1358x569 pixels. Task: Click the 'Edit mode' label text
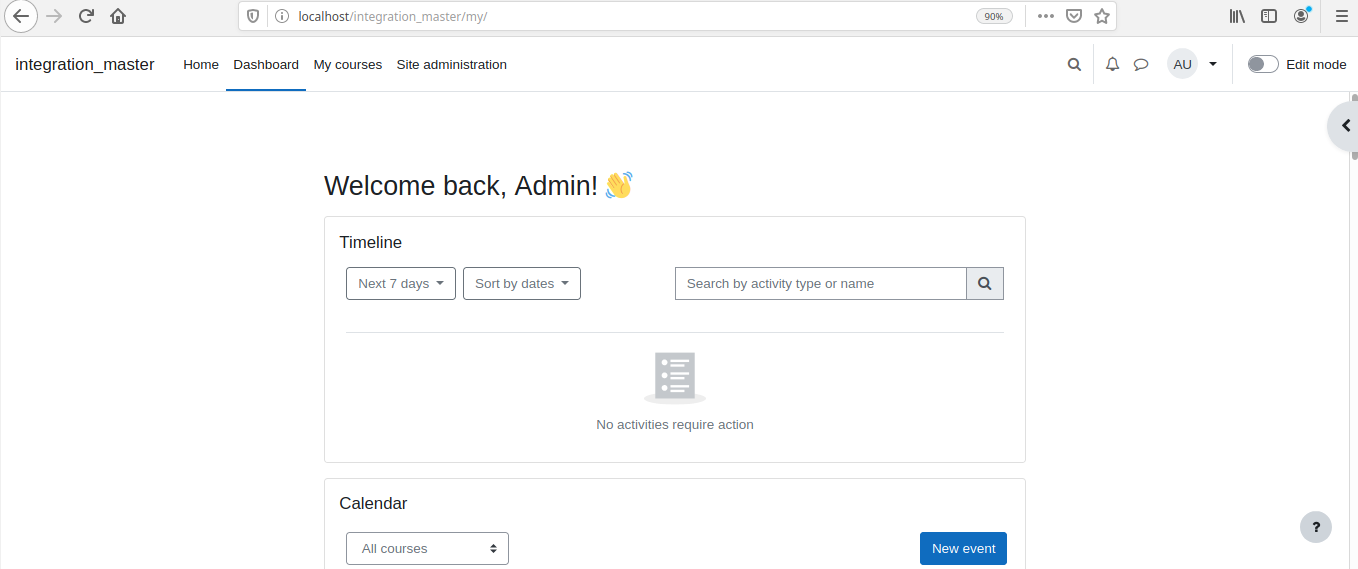tap(1316, 64)
